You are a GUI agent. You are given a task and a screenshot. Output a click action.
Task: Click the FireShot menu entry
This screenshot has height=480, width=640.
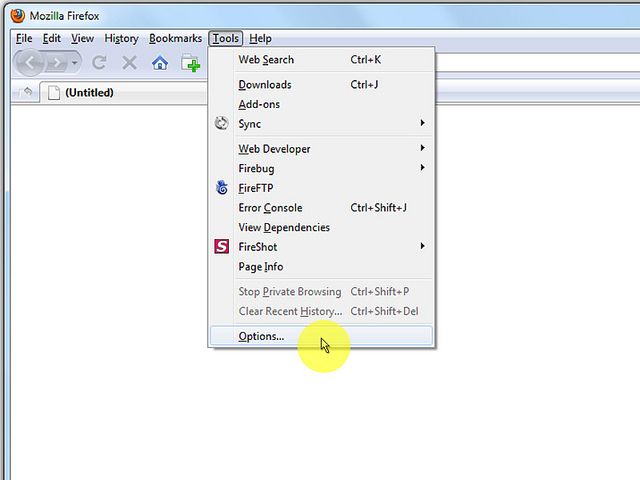tap(257, 247)
